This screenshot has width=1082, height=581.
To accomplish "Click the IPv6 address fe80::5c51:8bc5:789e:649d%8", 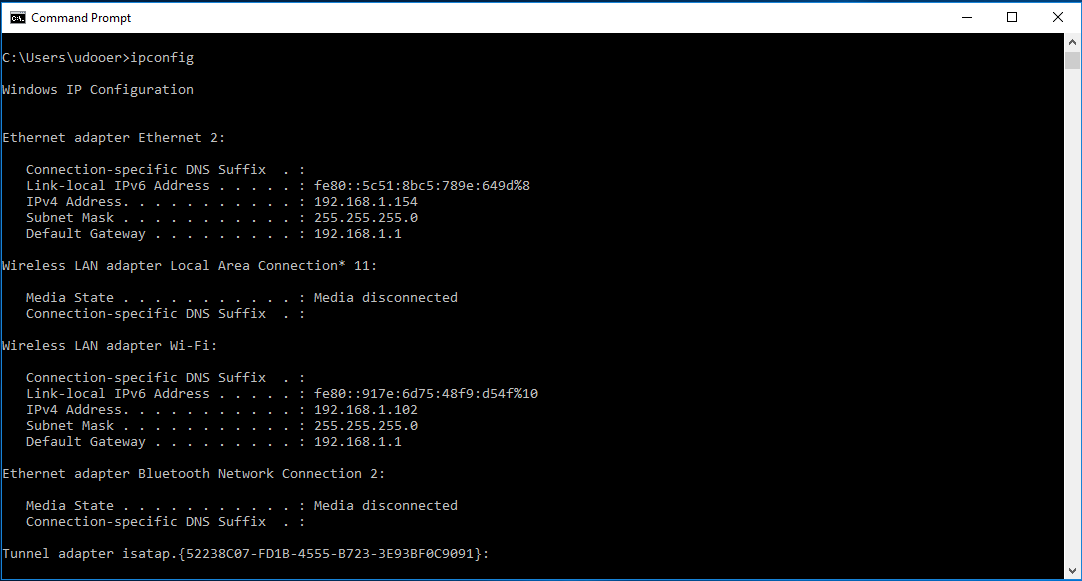I will point(422,186).
